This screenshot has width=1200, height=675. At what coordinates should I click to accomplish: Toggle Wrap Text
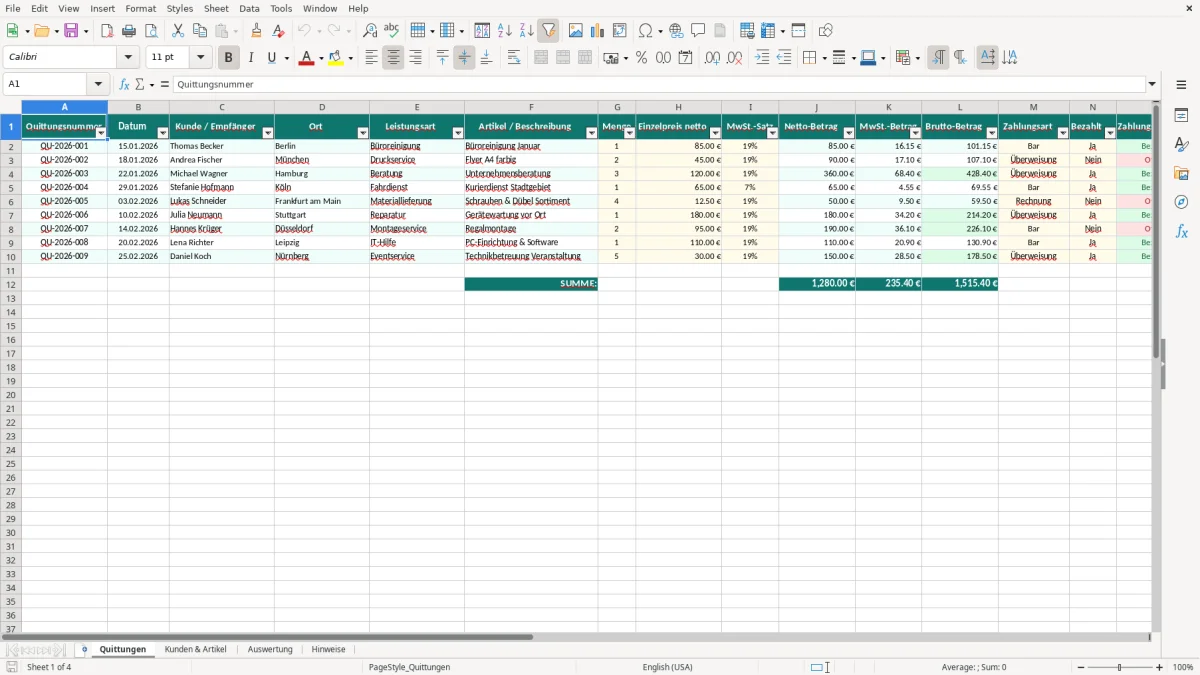[x=513, y=58]
